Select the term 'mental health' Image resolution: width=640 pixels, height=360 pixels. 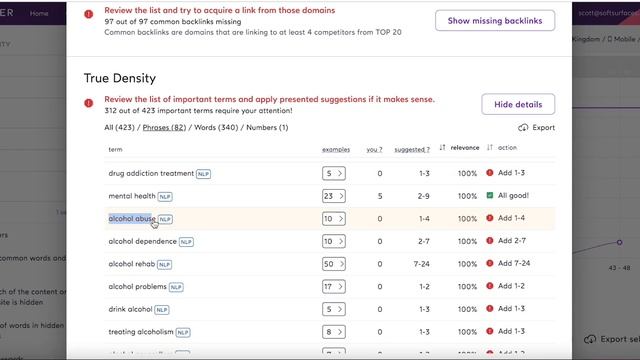pos(132,196)
